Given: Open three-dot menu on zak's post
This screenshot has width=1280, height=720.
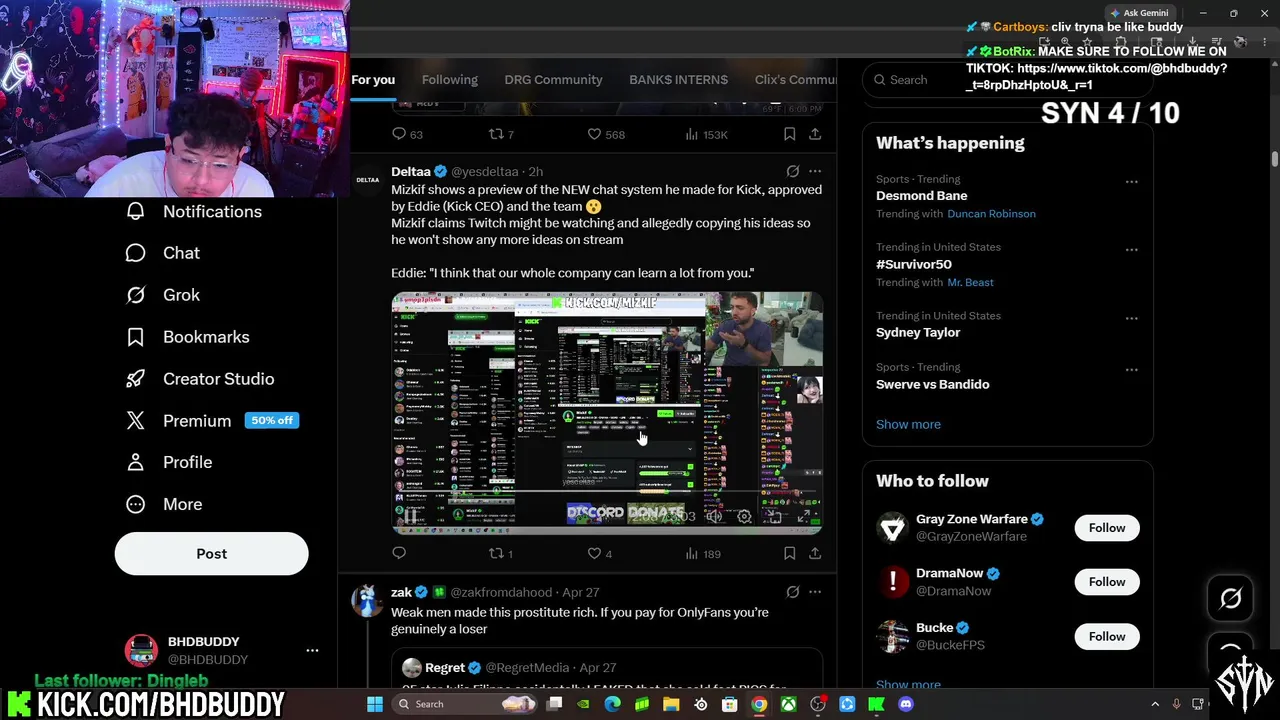Looking at the screenshot, I should 815,592.
